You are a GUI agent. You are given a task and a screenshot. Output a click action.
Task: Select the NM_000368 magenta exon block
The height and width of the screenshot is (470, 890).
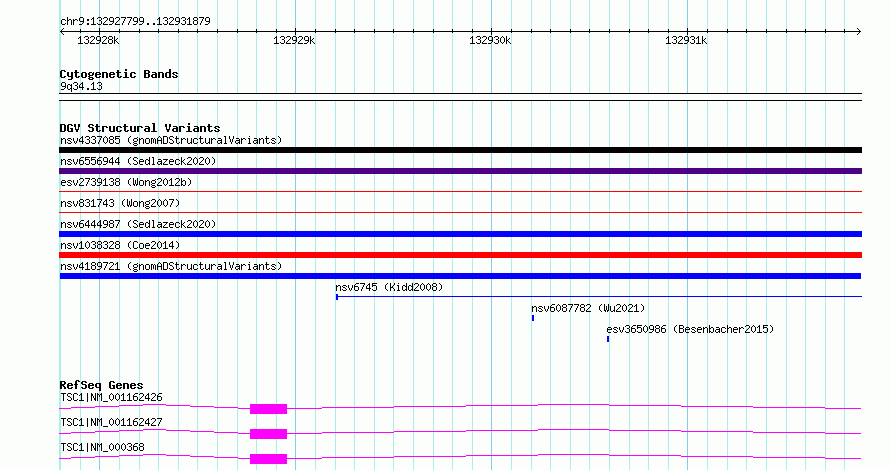(268, 459)
